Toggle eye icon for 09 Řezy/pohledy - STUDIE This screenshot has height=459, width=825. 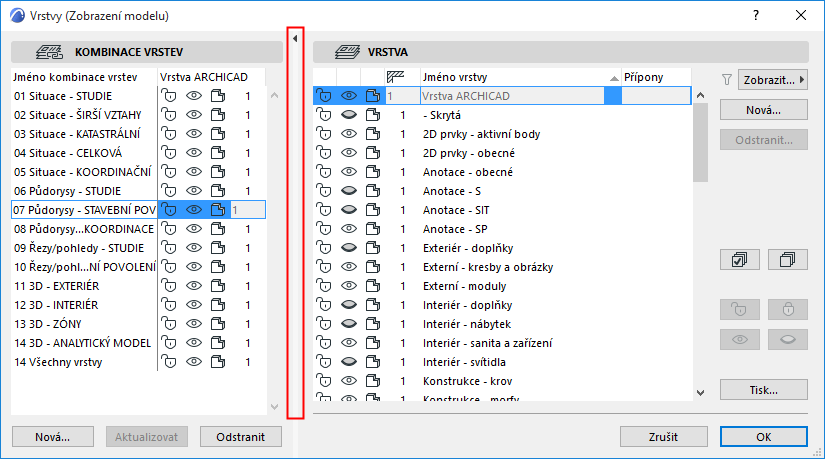tap(194, 247)
